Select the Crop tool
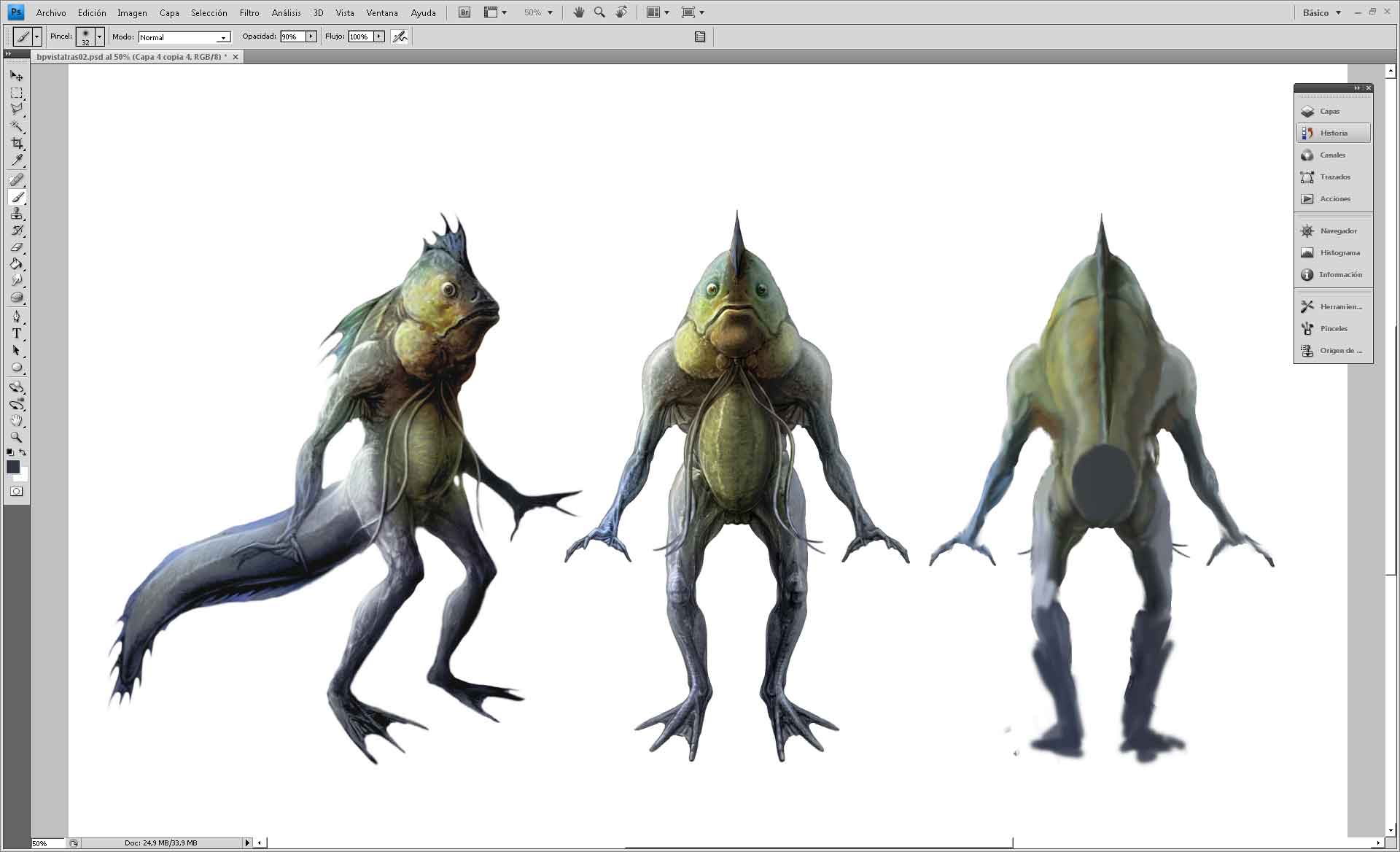The image size is (1400, 852). 16,143
